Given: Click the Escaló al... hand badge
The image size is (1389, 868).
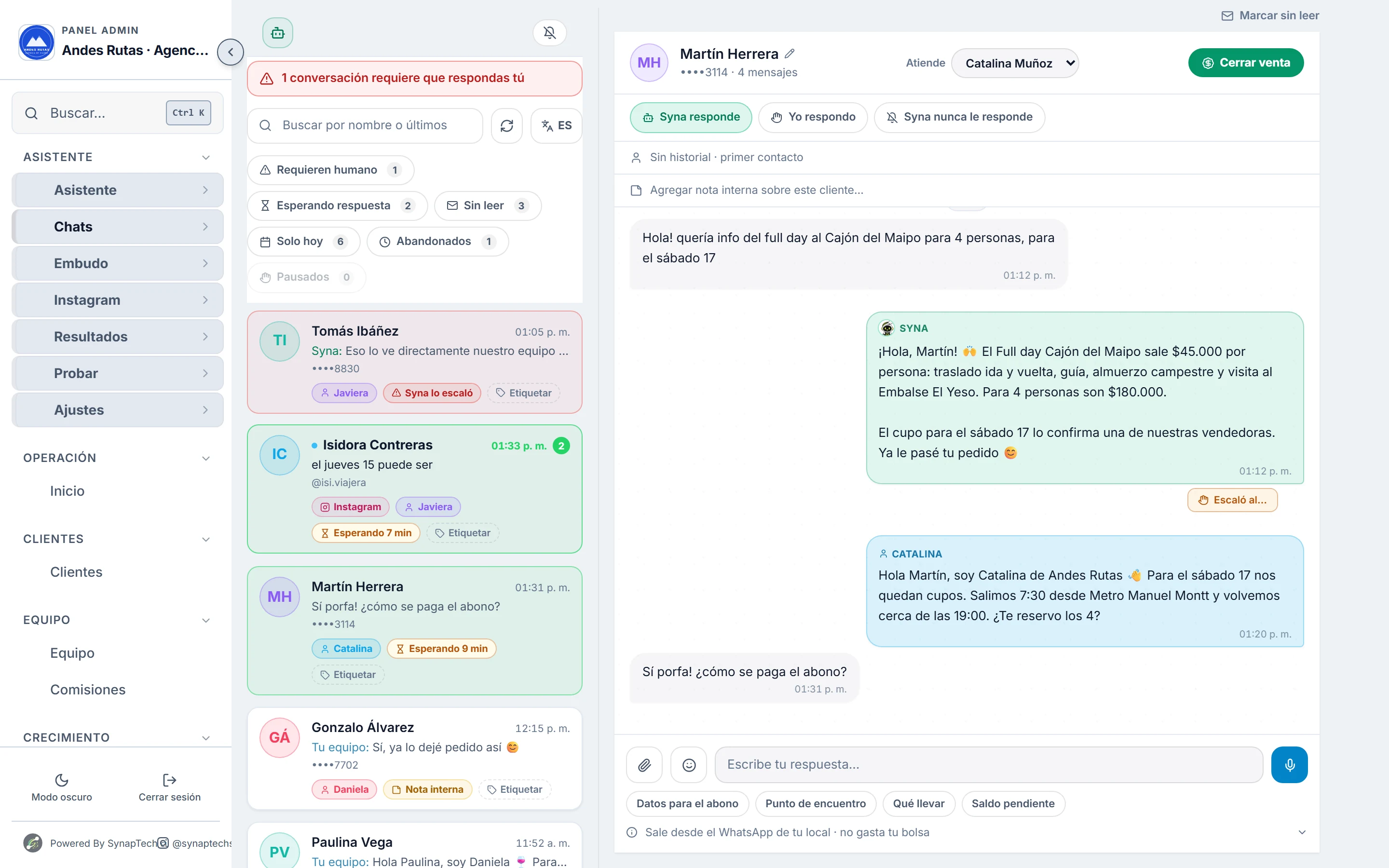Looking at the screenshot, I should (x=1232, y=500).
